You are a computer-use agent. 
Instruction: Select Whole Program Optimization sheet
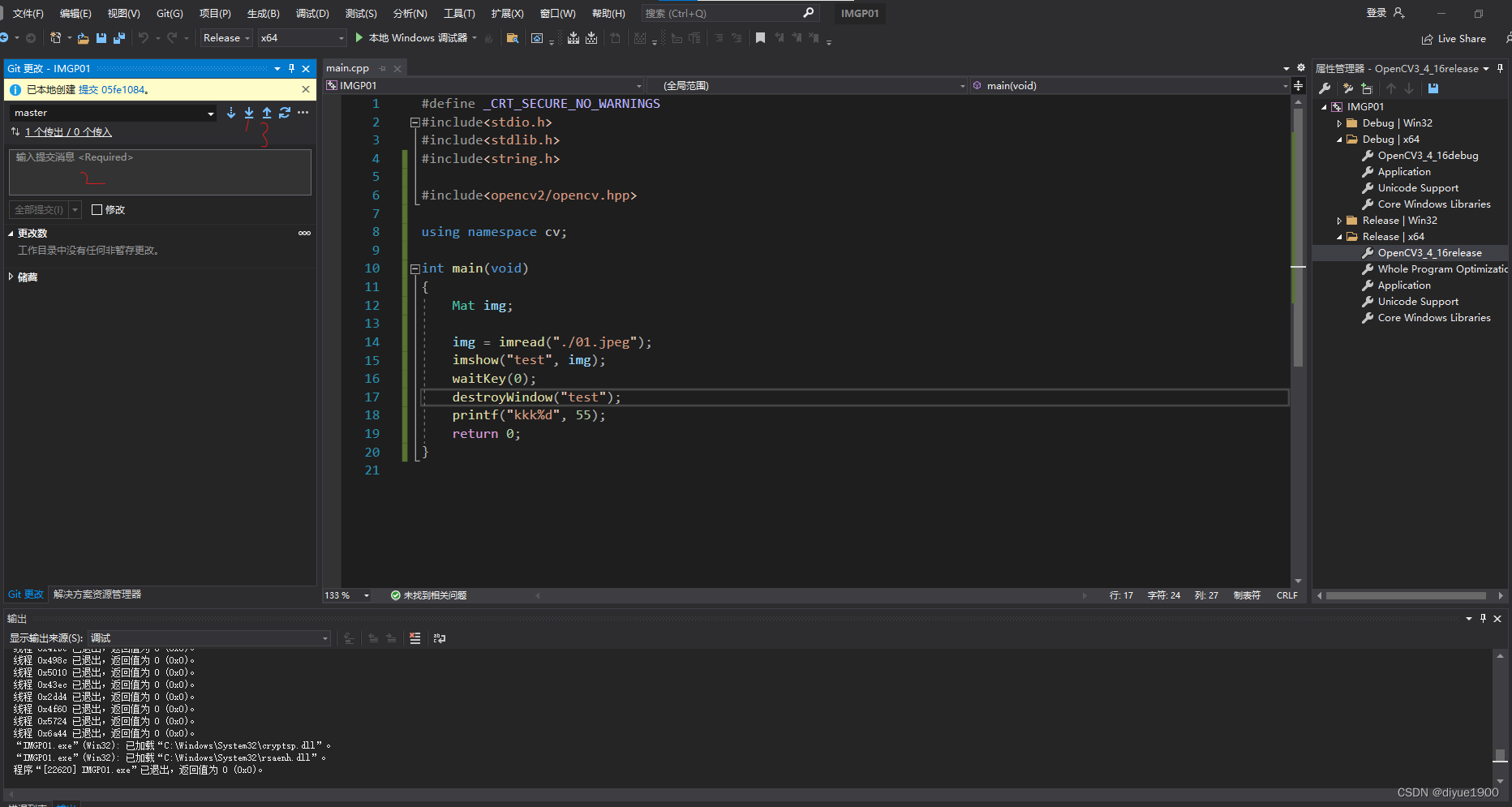[x=1442, y=269]
